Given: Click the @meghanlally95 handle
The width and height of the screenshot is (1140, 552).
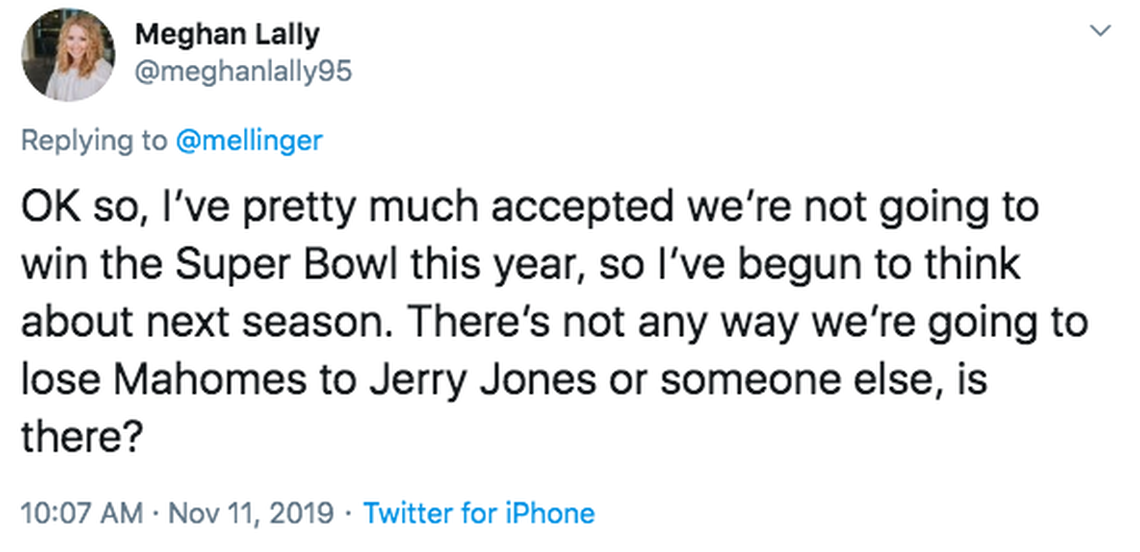Looking at the screenshot, I should click(x=243, y=72).
